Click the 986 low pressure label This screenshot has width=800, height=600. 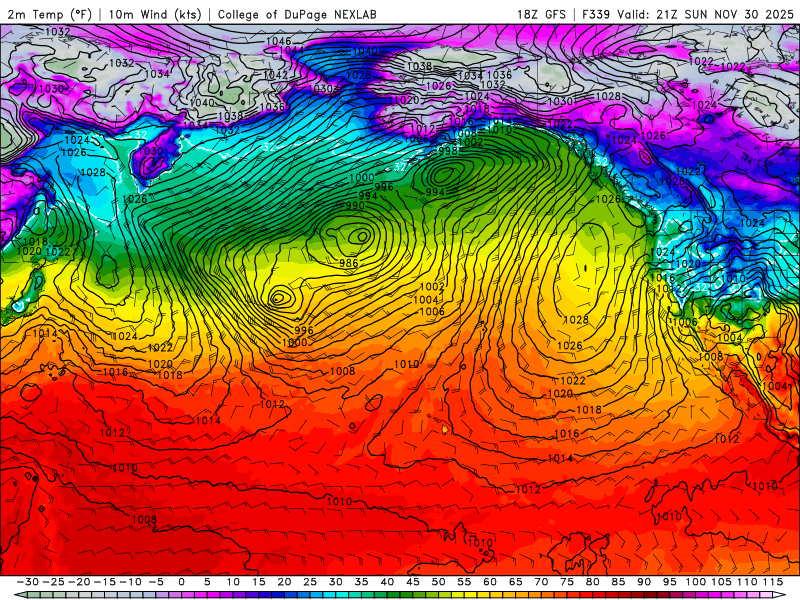pos(348,263)
